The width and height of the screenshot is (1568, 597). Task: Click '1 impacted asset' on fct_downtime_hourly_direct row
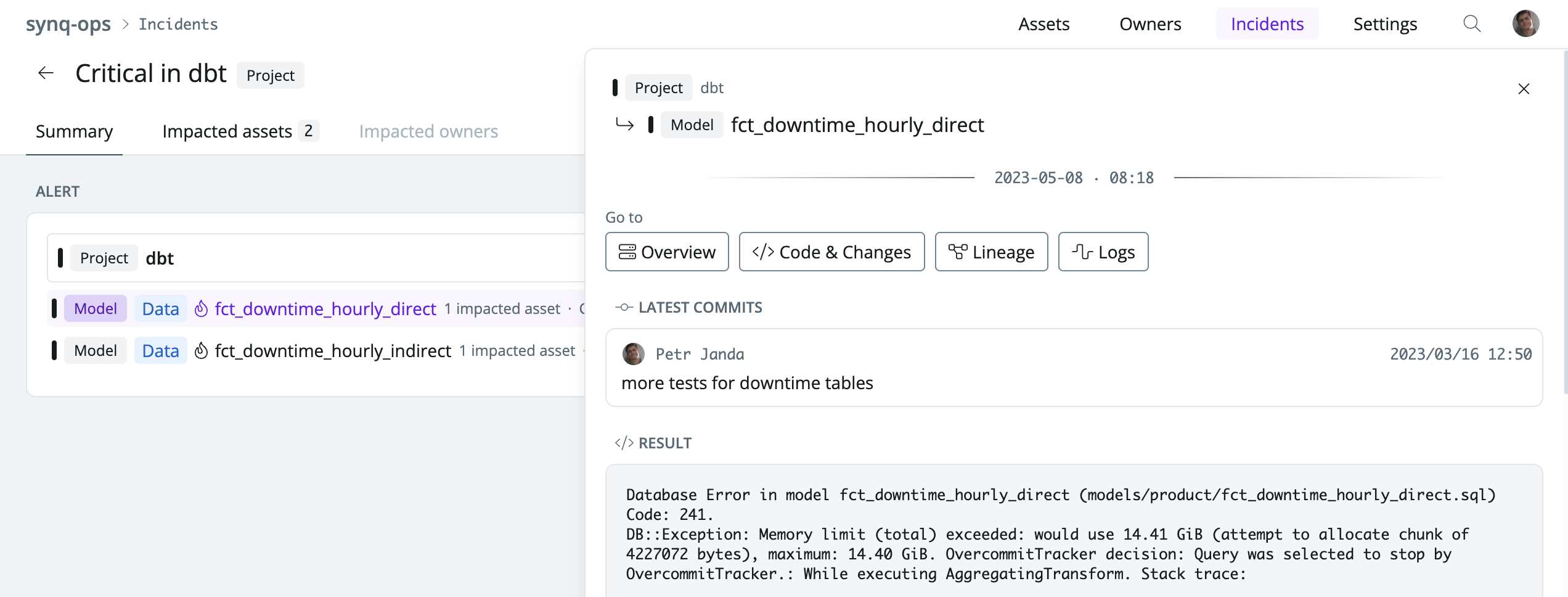coord(502,308)
